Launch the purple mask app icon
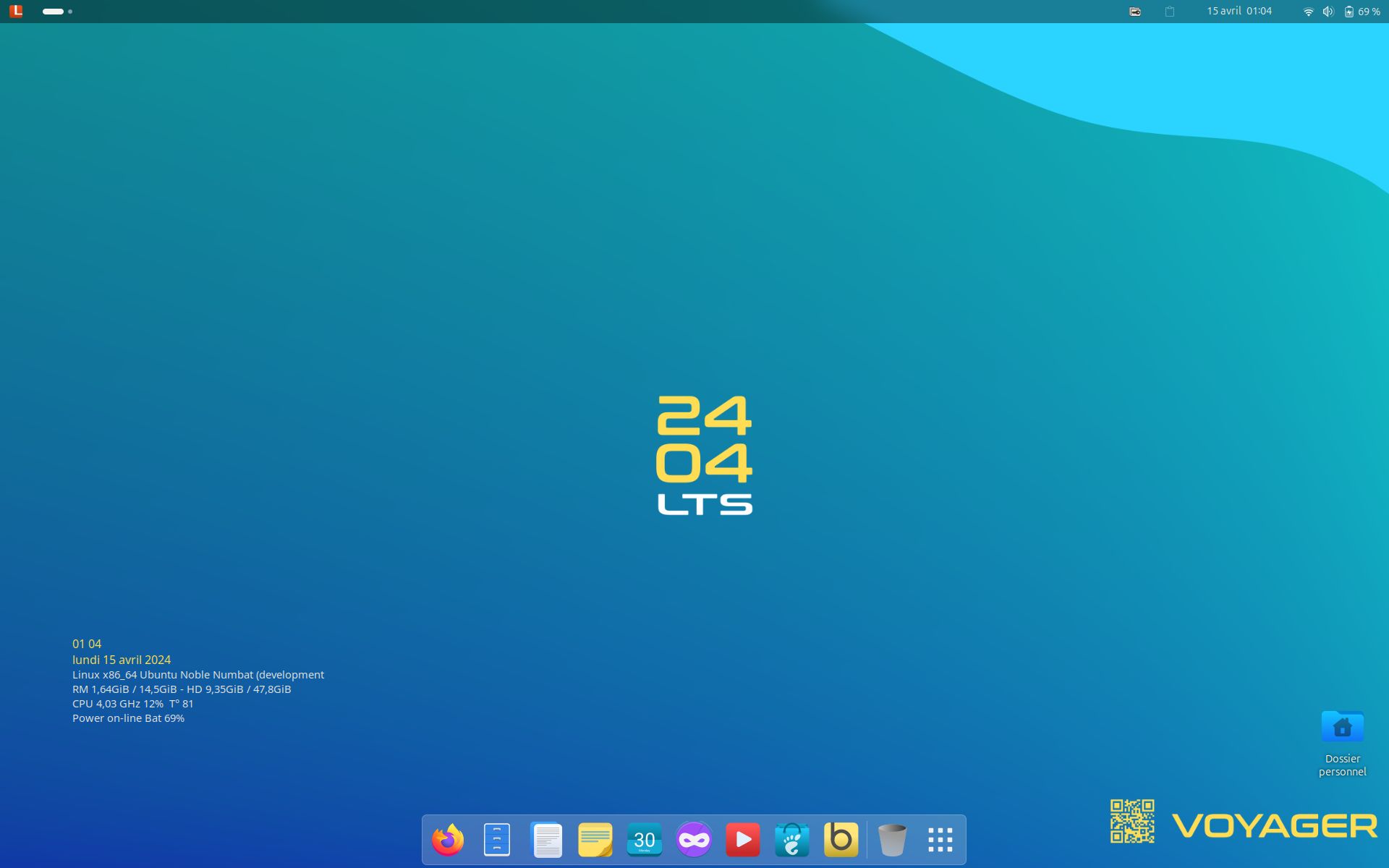 pos(694,840)
